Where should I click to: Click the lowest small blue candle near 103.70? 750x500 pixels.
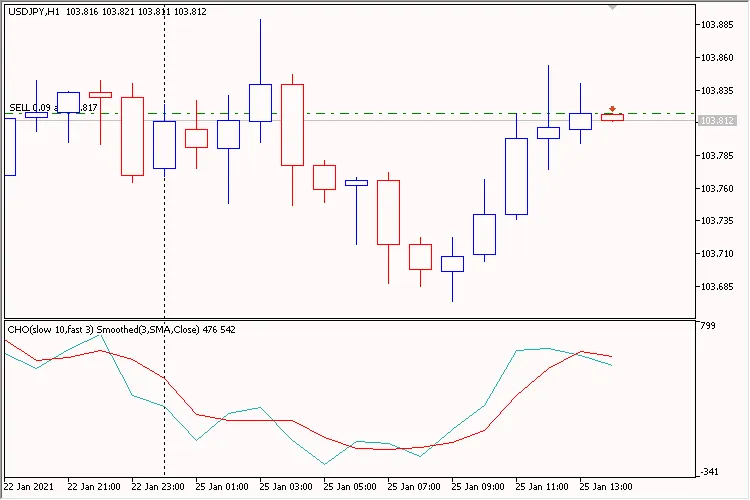pos(452,264)
